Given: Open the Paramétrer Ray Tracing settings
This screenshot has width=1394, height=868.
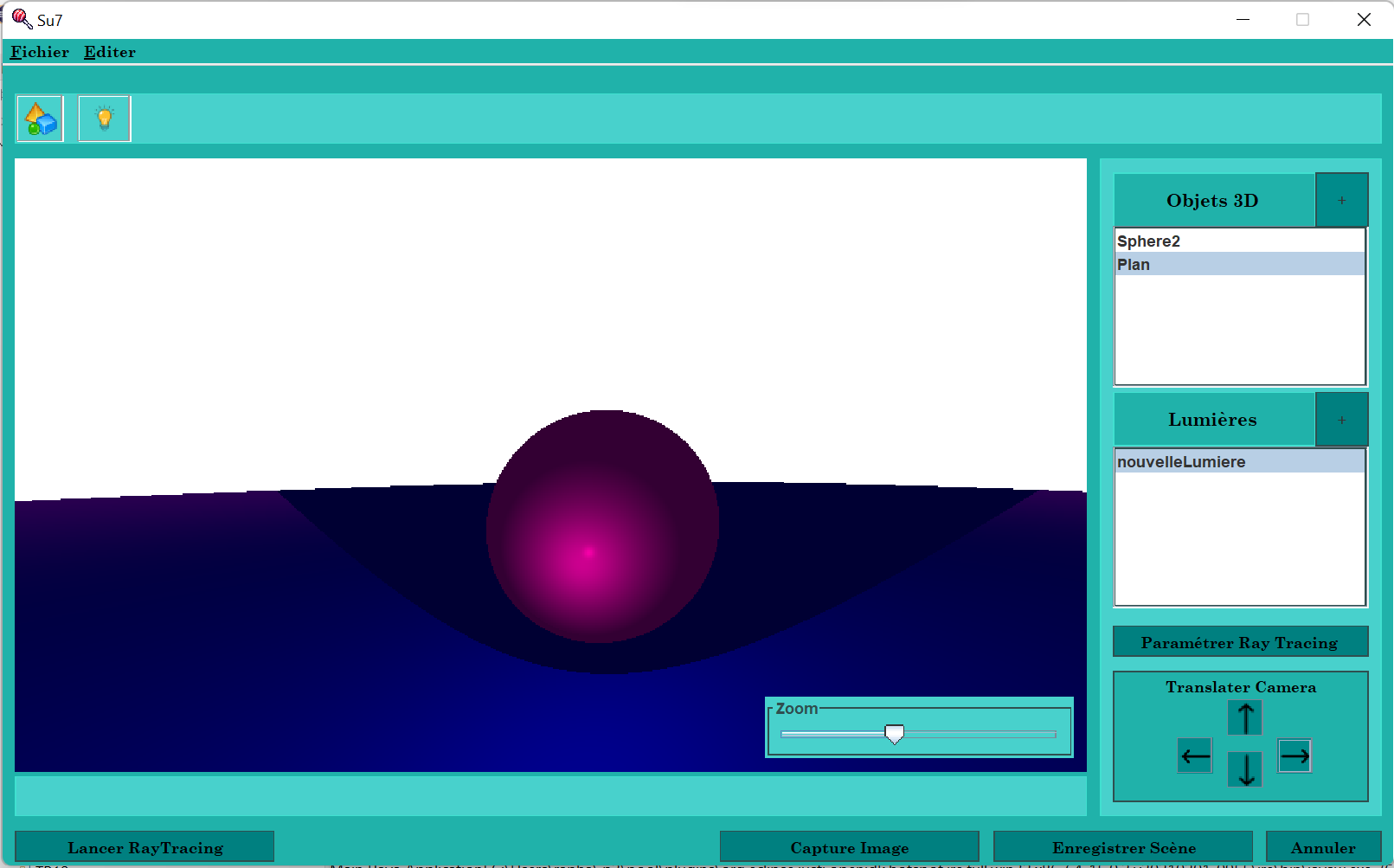Looking at the screenshot, I should pyautogui.click(x=1239, y=641).
